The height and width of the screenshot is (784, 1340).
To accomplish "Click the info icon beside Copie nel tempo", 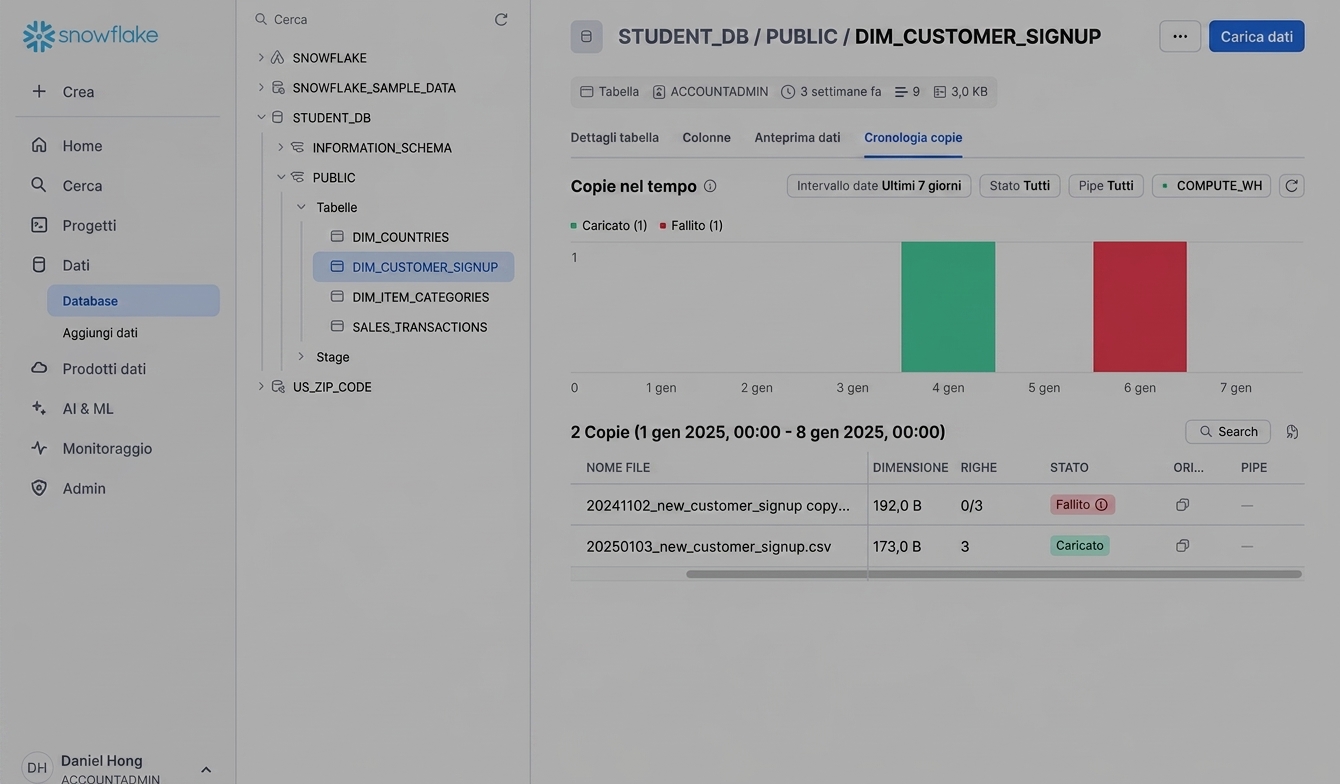I will pos(710,186).
